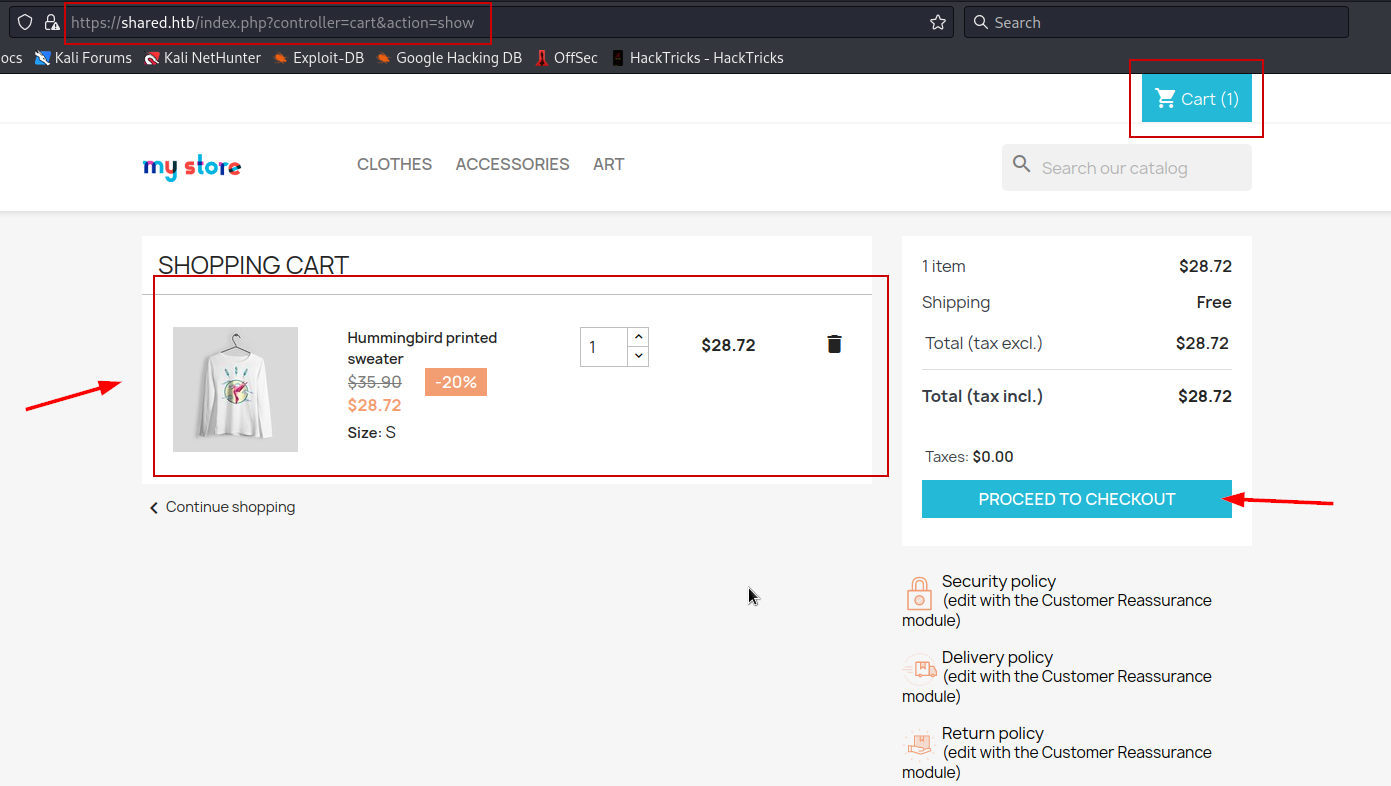
Task: Click the Size: S text
Action: click(372, 432)
